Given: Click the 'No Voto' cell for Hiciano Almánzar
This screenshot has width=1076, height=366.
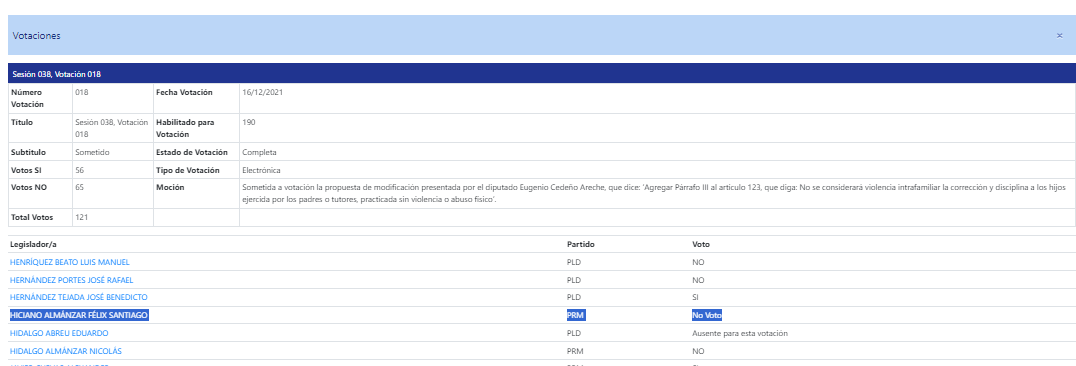Looking at the screenshot, I should click(x=707, y=315).
